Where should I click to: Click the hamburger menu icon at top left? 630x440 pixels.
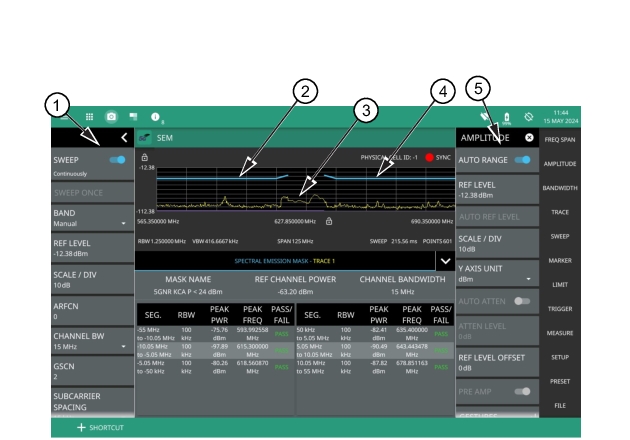[x=65, y=117]
